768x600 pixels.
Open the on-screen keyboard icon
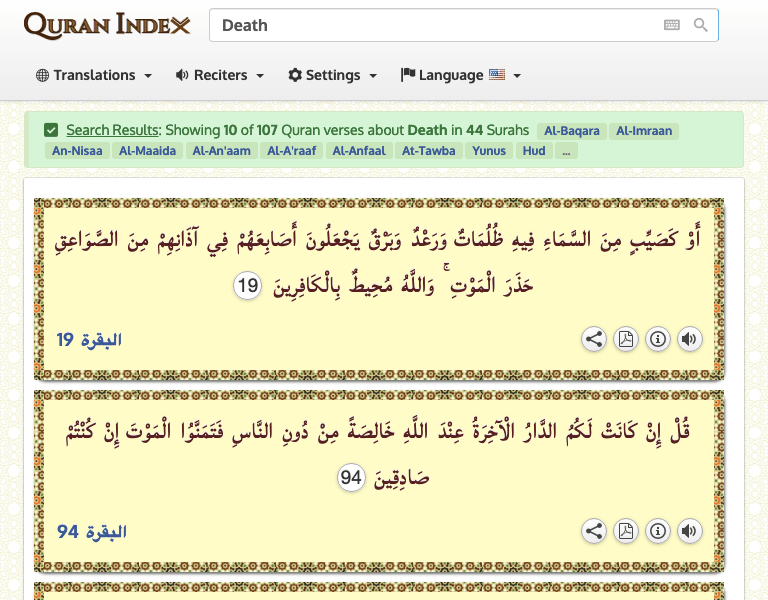[x=672, y=25]
